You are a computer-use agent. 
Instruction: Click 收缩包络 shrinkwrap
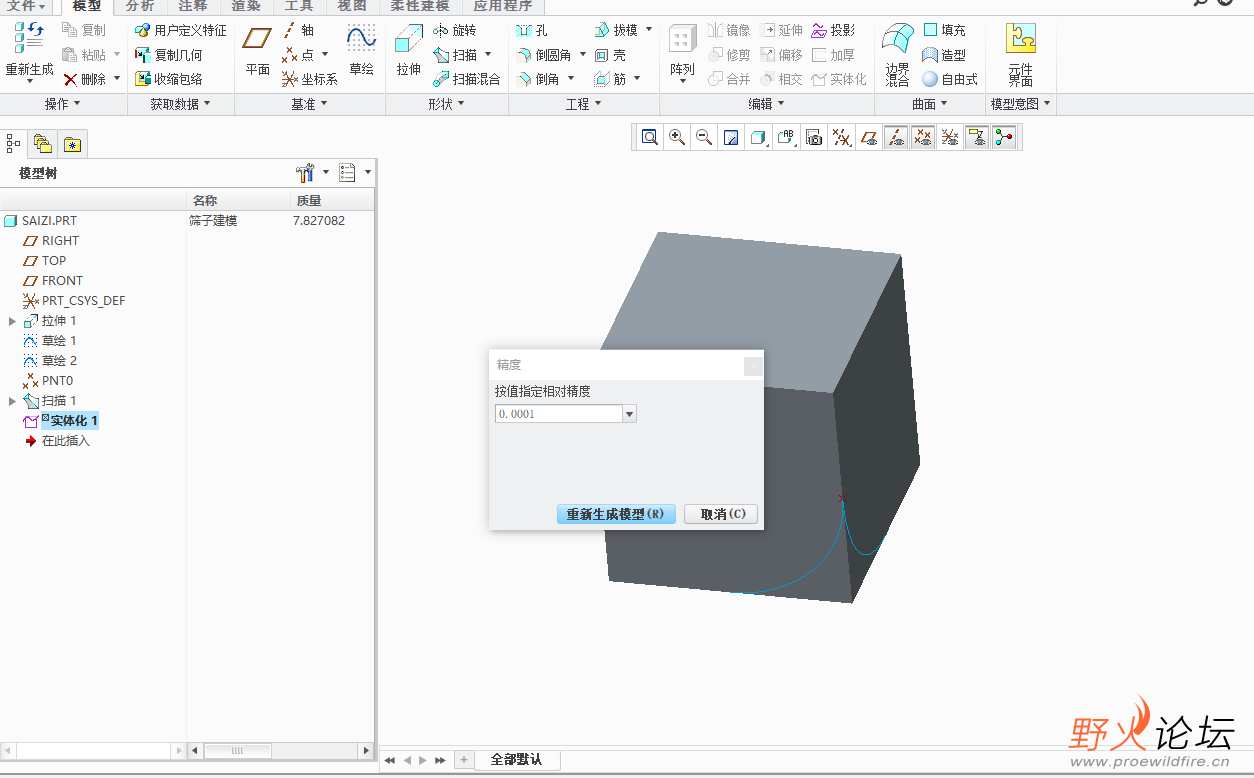[x=168, y=79]
